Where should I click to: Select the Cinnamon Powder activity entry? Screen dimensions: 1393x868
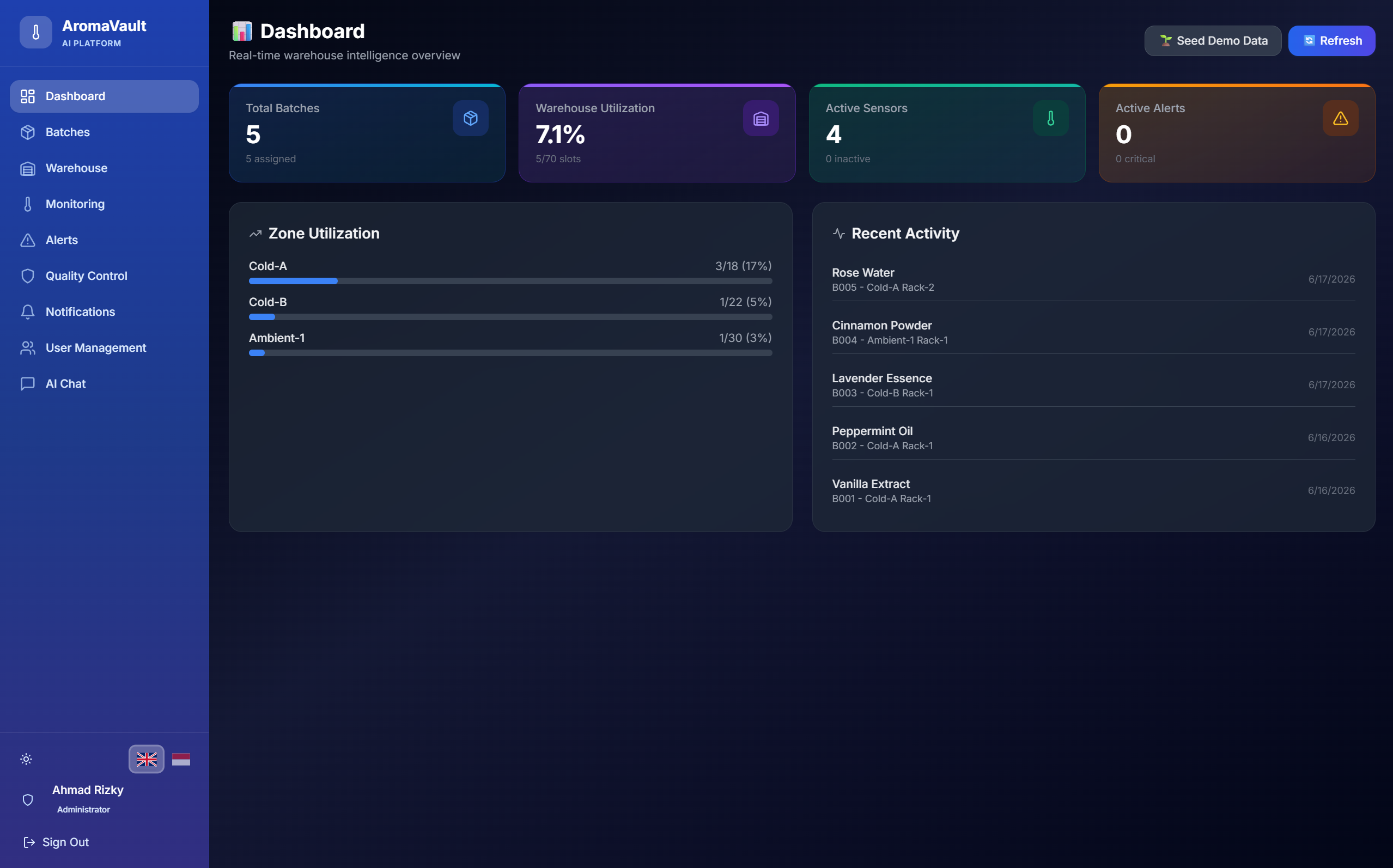point(1093,332)
